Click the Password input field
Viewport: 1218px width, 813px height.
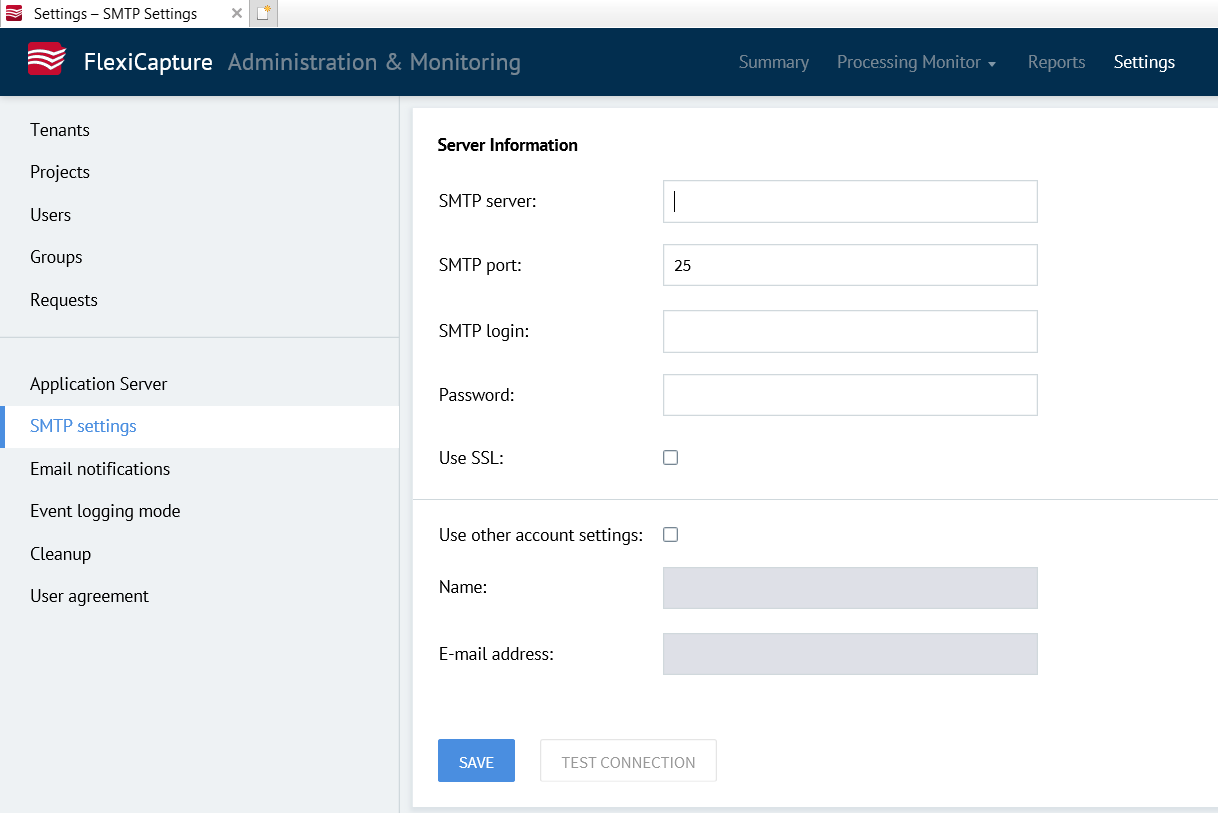click(850, 395)
